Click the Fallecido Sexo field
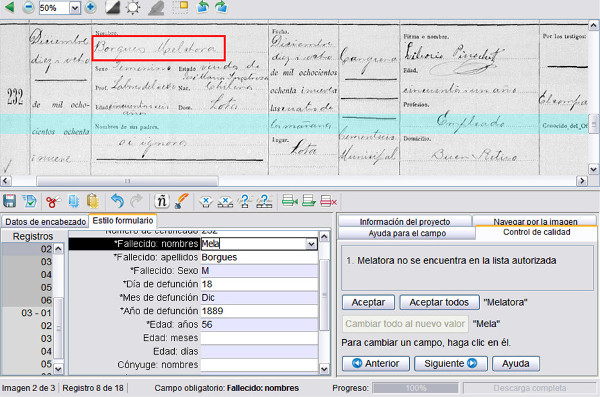The width and height of the screenshot is (600, 397). tap(259, 271)
